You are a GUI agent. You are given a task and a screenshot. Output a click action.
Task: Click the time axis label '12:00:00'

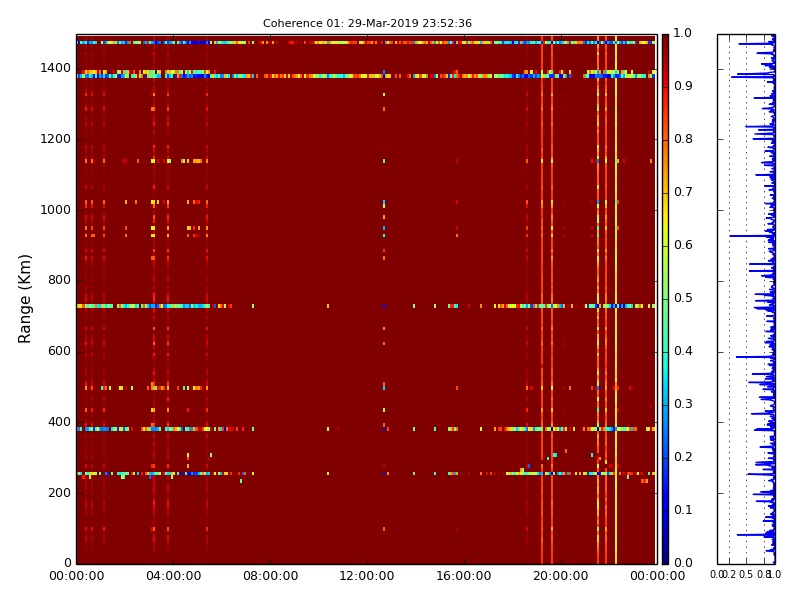(367, 576)
